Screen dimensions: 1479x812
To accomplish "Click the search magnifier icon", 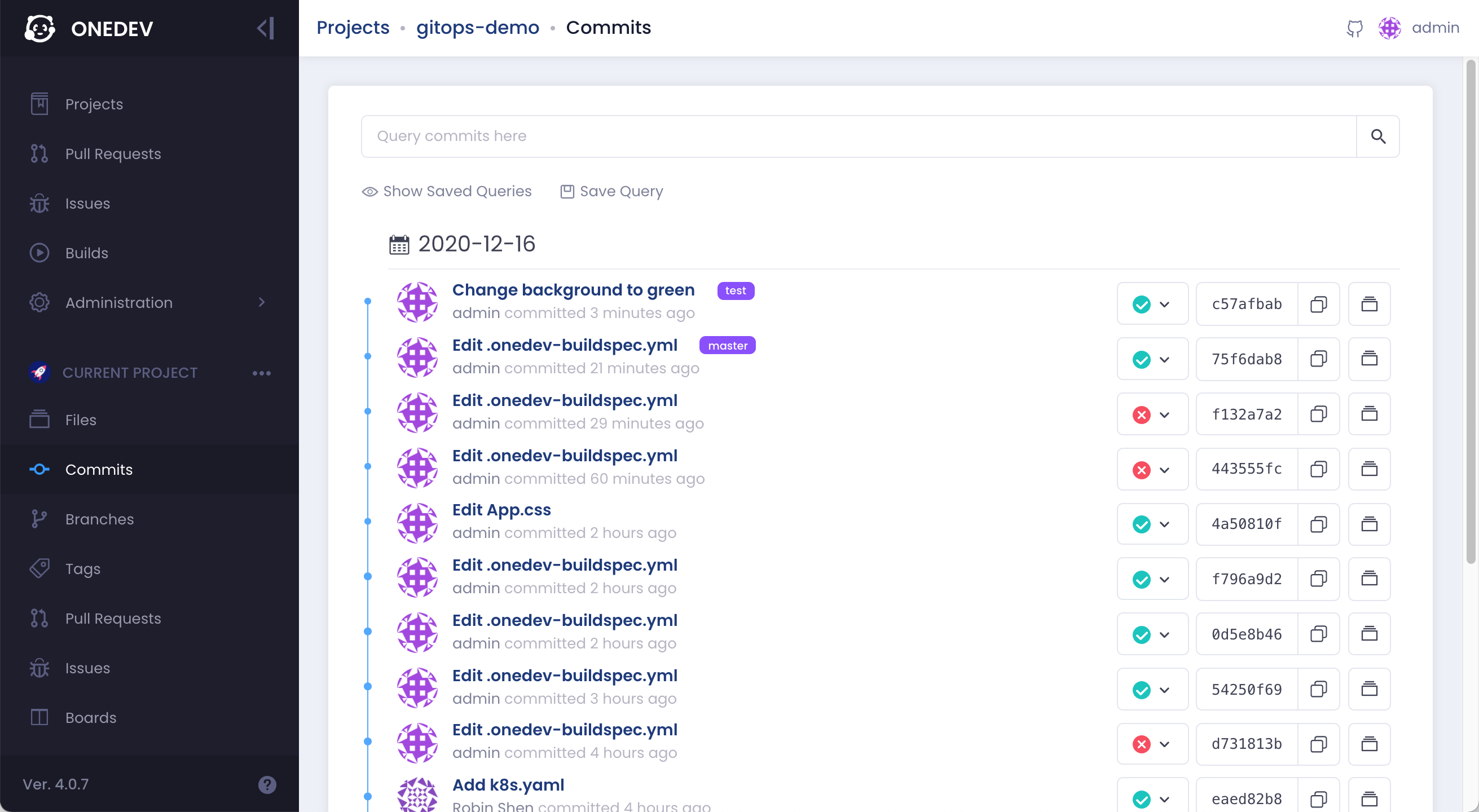I will click(1378, 136).
